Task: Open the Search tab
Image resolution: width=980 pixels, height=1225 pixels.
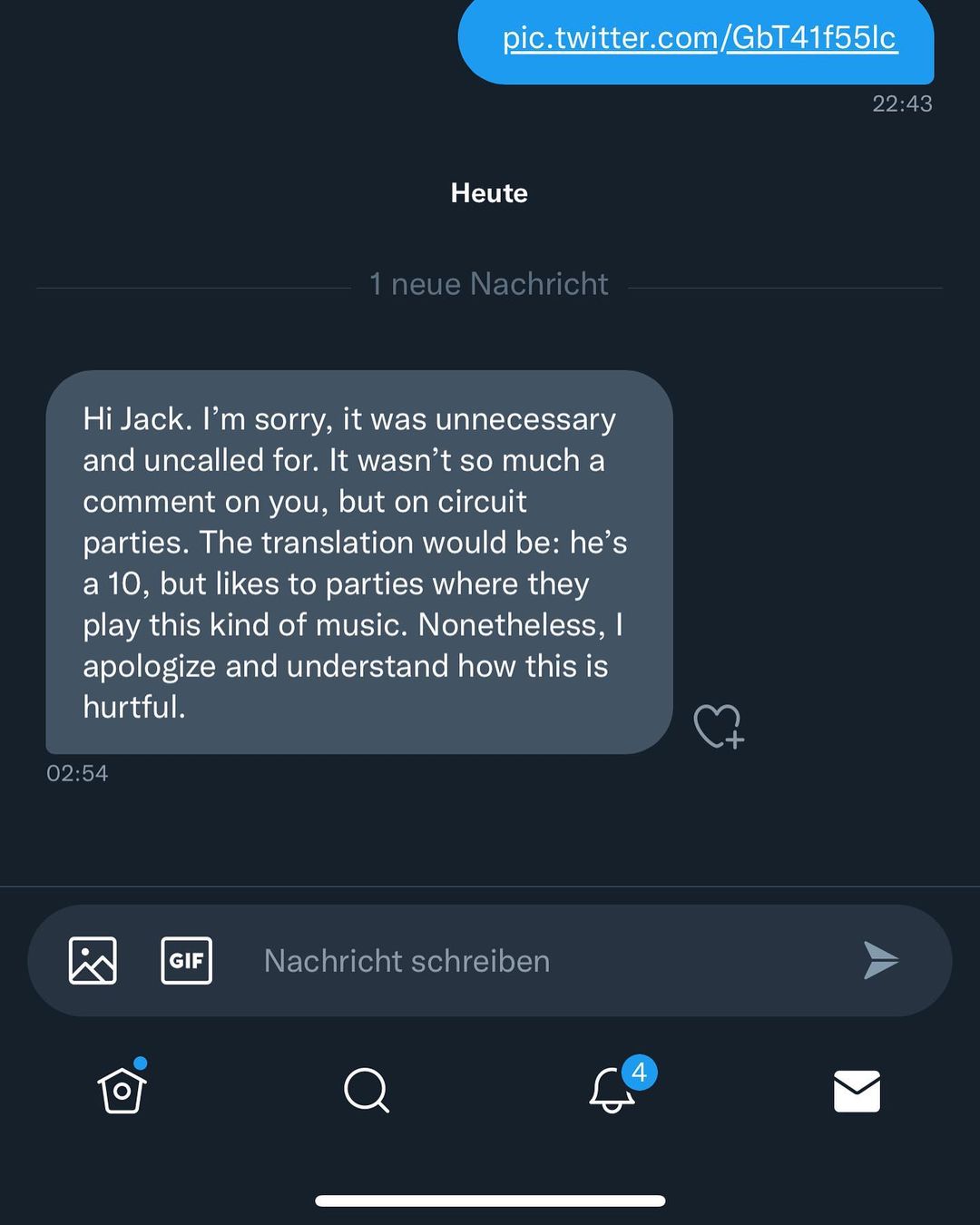Action: tap(367, 1090)
